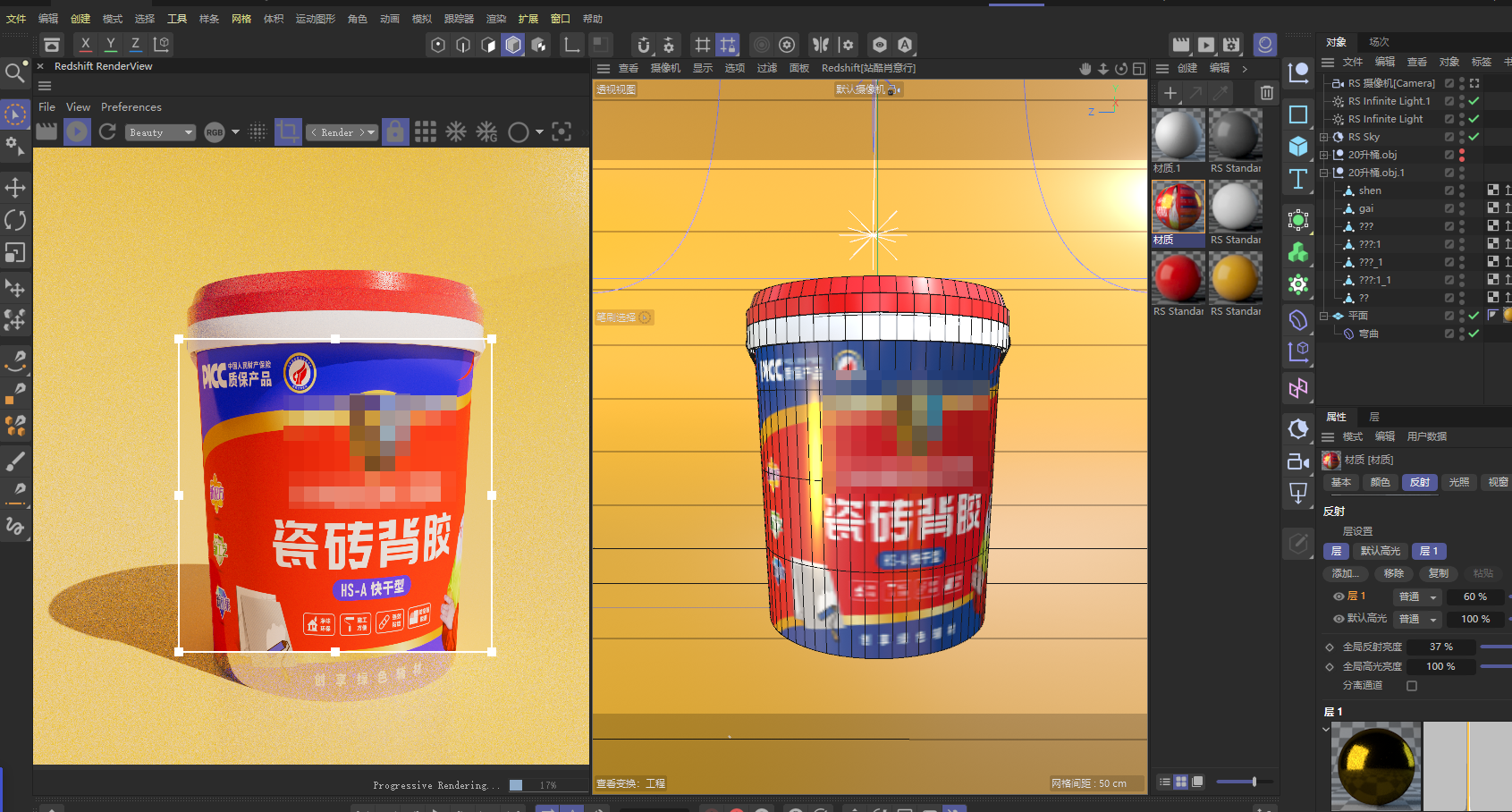The width and height of the screenshot is (1512, 812).
Task: Toggle RS Sky enable checkmark
Action: click(1474, 137)
